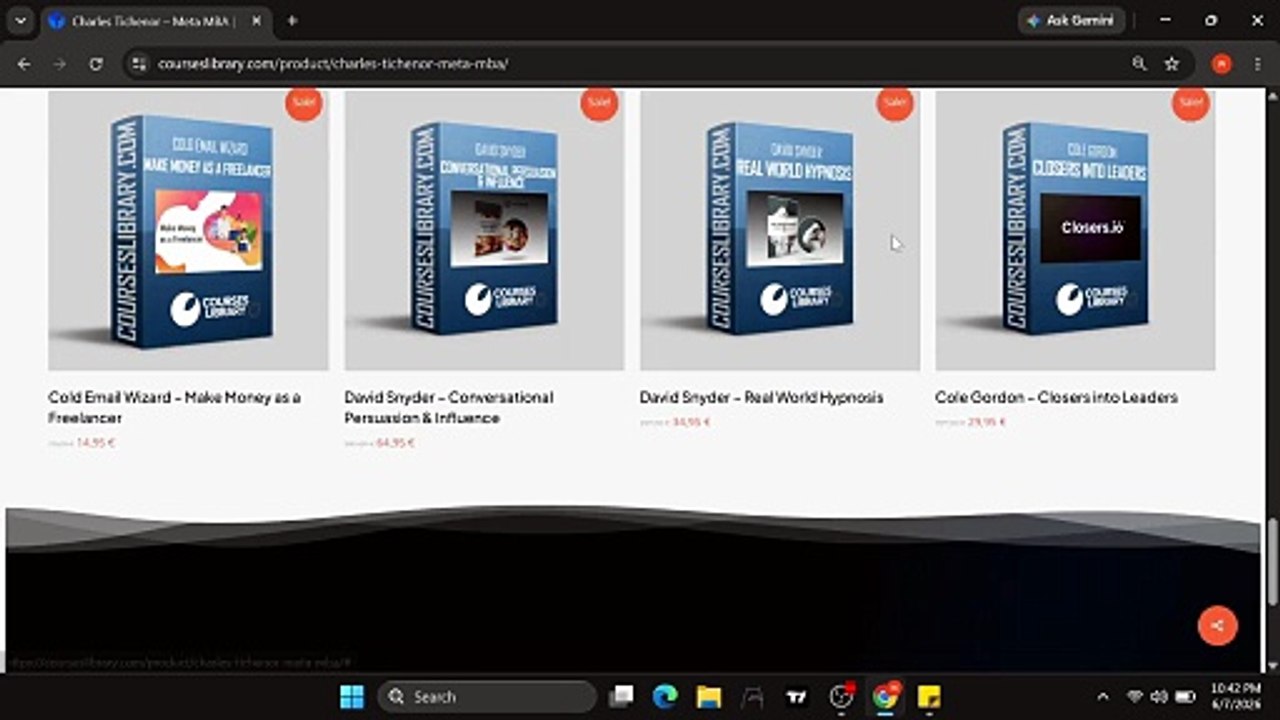Screen dimensions: 1280x720
Task: Open Cold Email Wizard – Make Money link
Action: pos(174,407)
